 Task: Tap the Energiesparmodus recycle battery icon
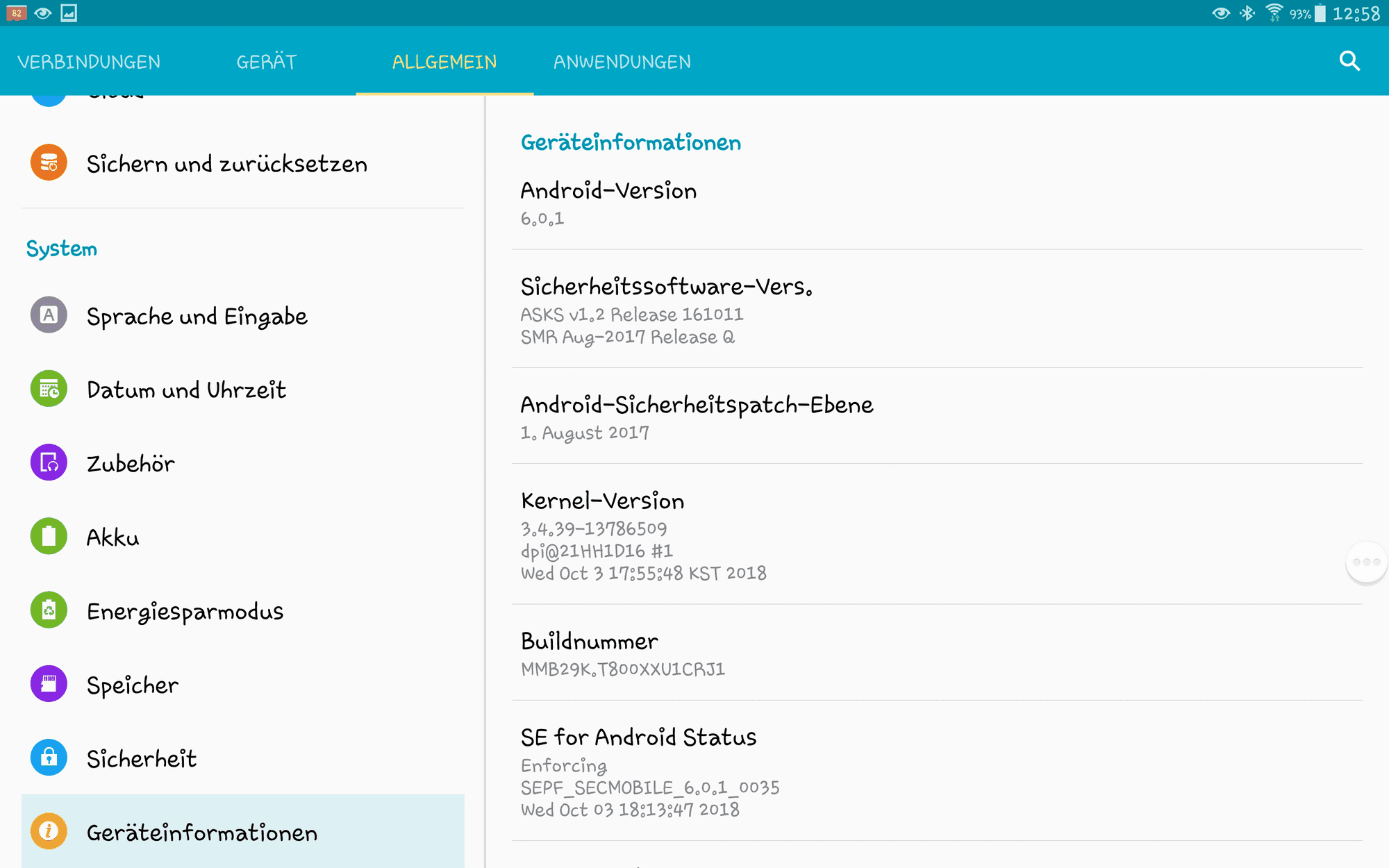point(49,610)
